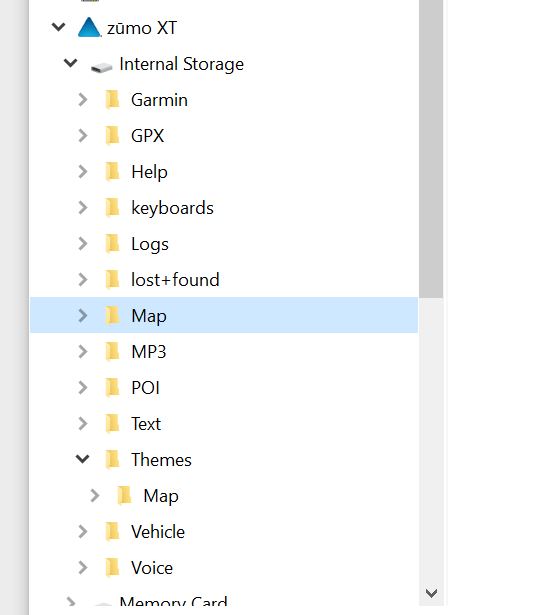Click the keyboards folder icon

click(x=113, y=207)
